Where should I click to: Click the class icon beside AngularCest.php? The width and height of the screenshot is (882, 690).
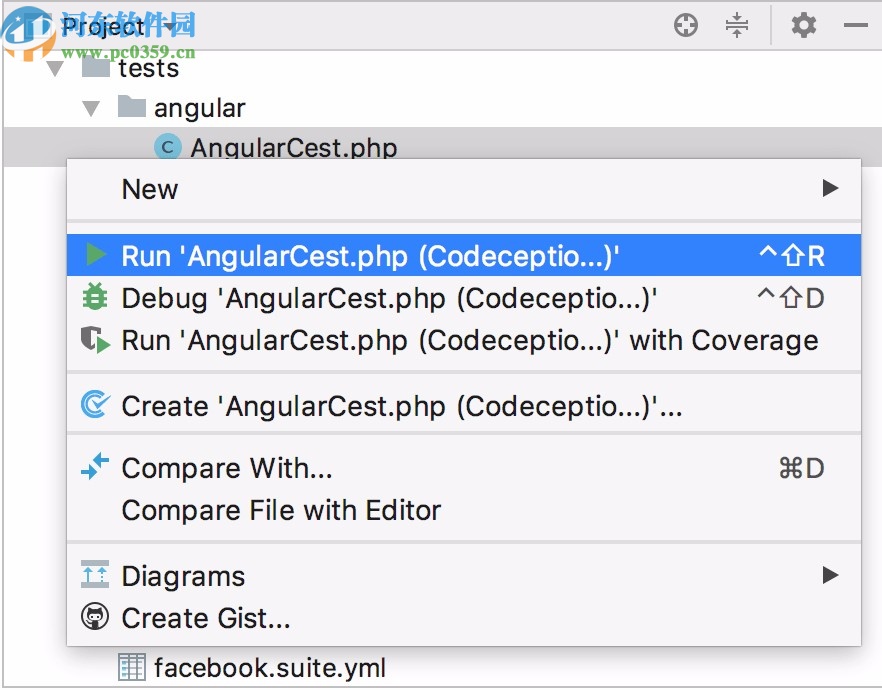point(166,147)
